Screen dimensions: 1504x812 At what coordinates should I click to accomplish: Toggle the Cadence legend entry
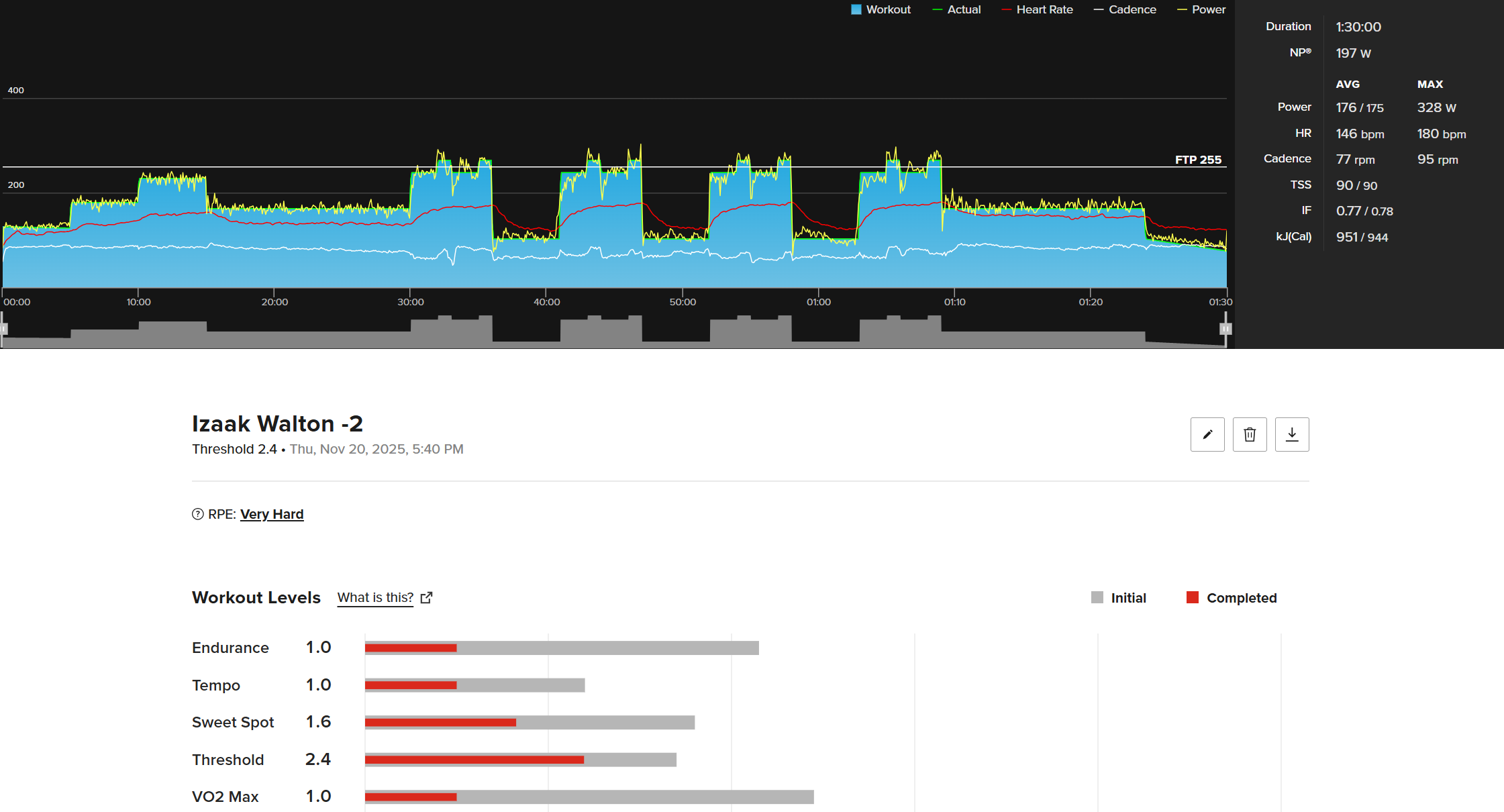click(x=1125, y=9)
